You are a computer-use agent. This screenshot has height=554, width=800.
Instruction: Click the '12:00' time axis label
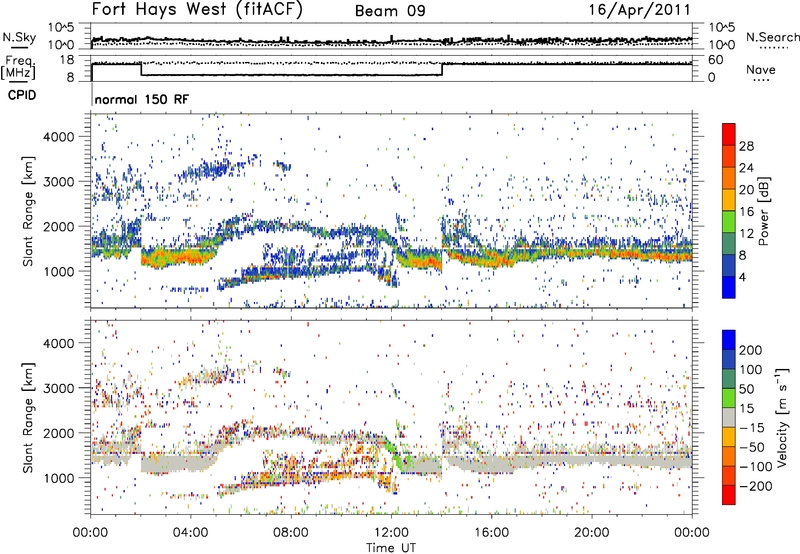pos(391,533)
